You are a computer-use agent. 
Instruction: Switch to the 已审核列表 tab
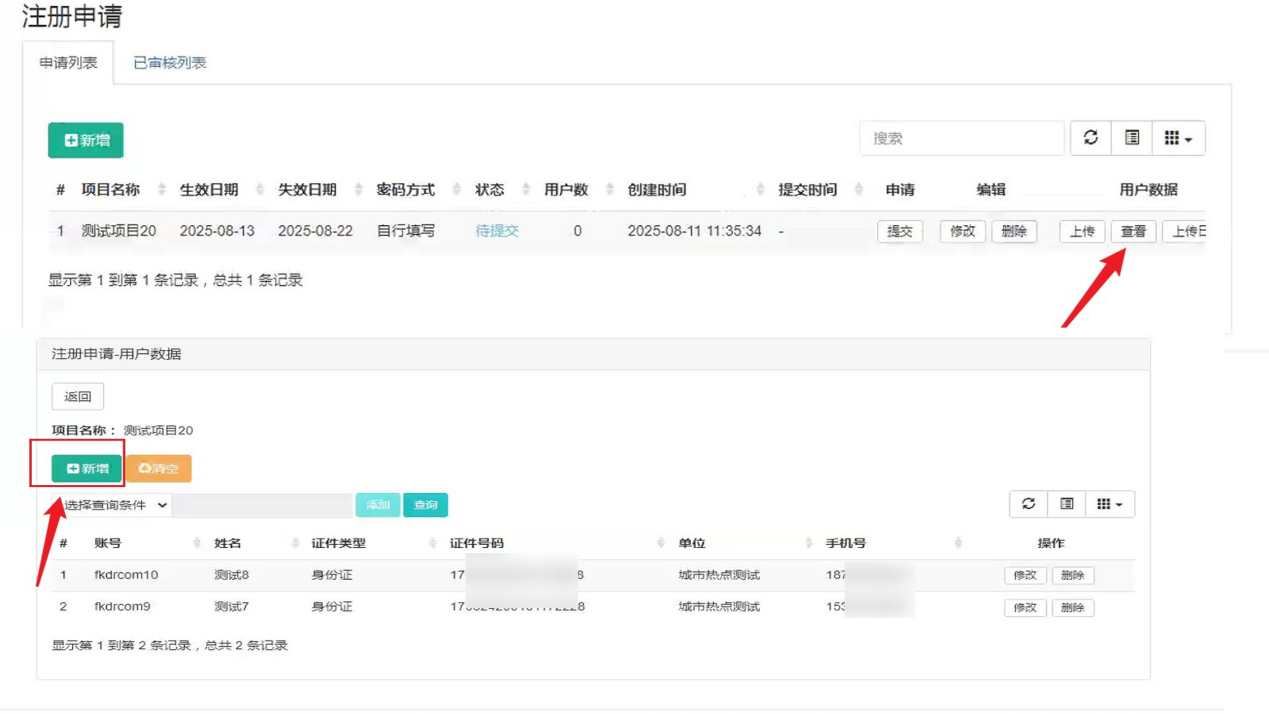point(170,63)
